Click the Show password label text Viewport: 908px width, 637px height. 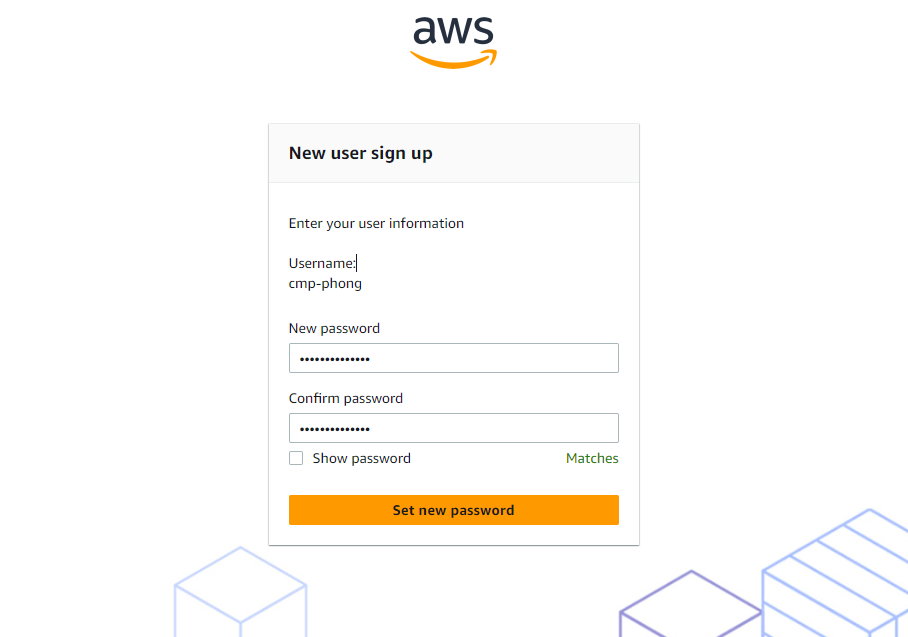tap(361, 458)
